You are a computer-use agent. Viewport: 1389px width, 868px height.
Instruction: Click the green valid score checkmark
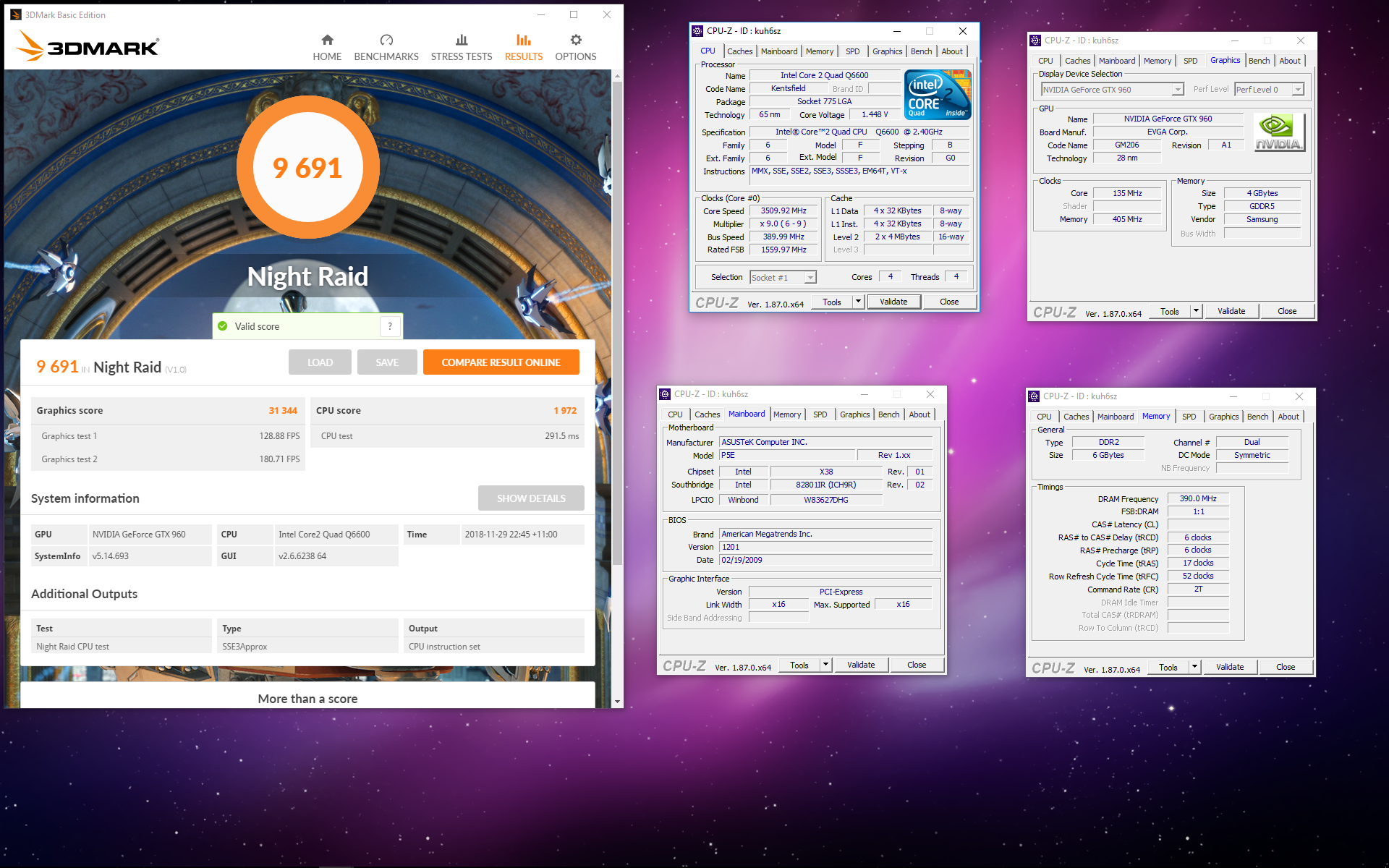tap(222, 326)
